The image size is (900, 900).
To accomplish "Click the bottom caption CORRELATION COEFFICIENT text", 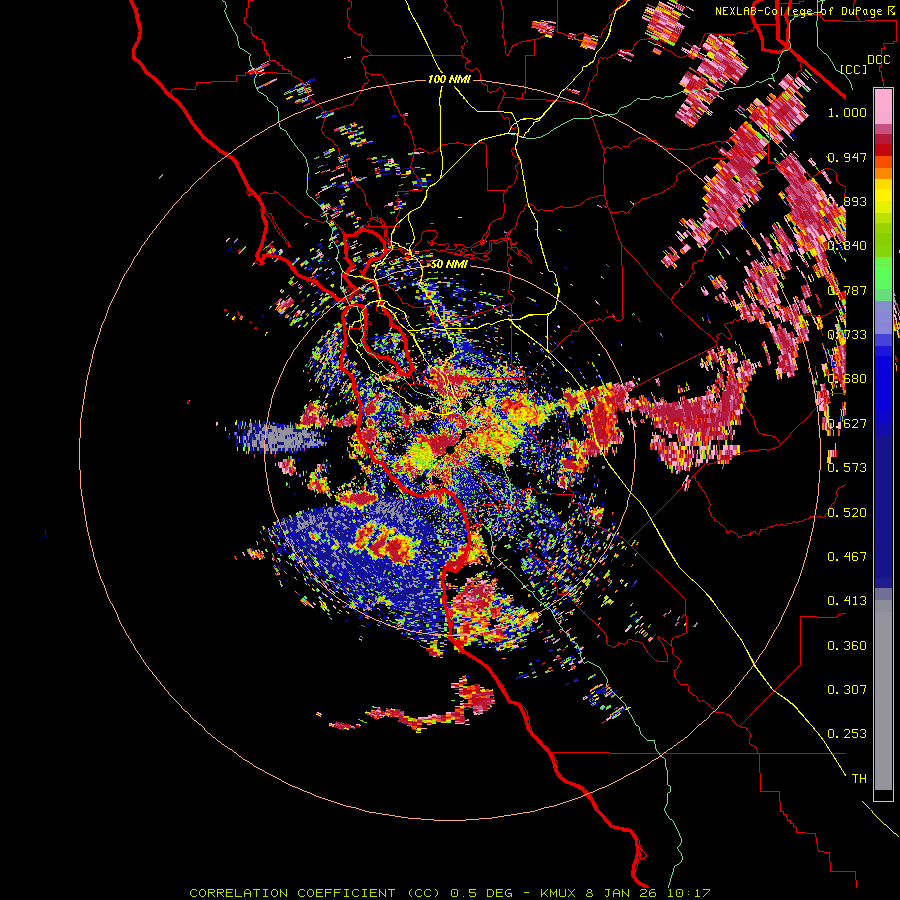I will tap(292, 893).
